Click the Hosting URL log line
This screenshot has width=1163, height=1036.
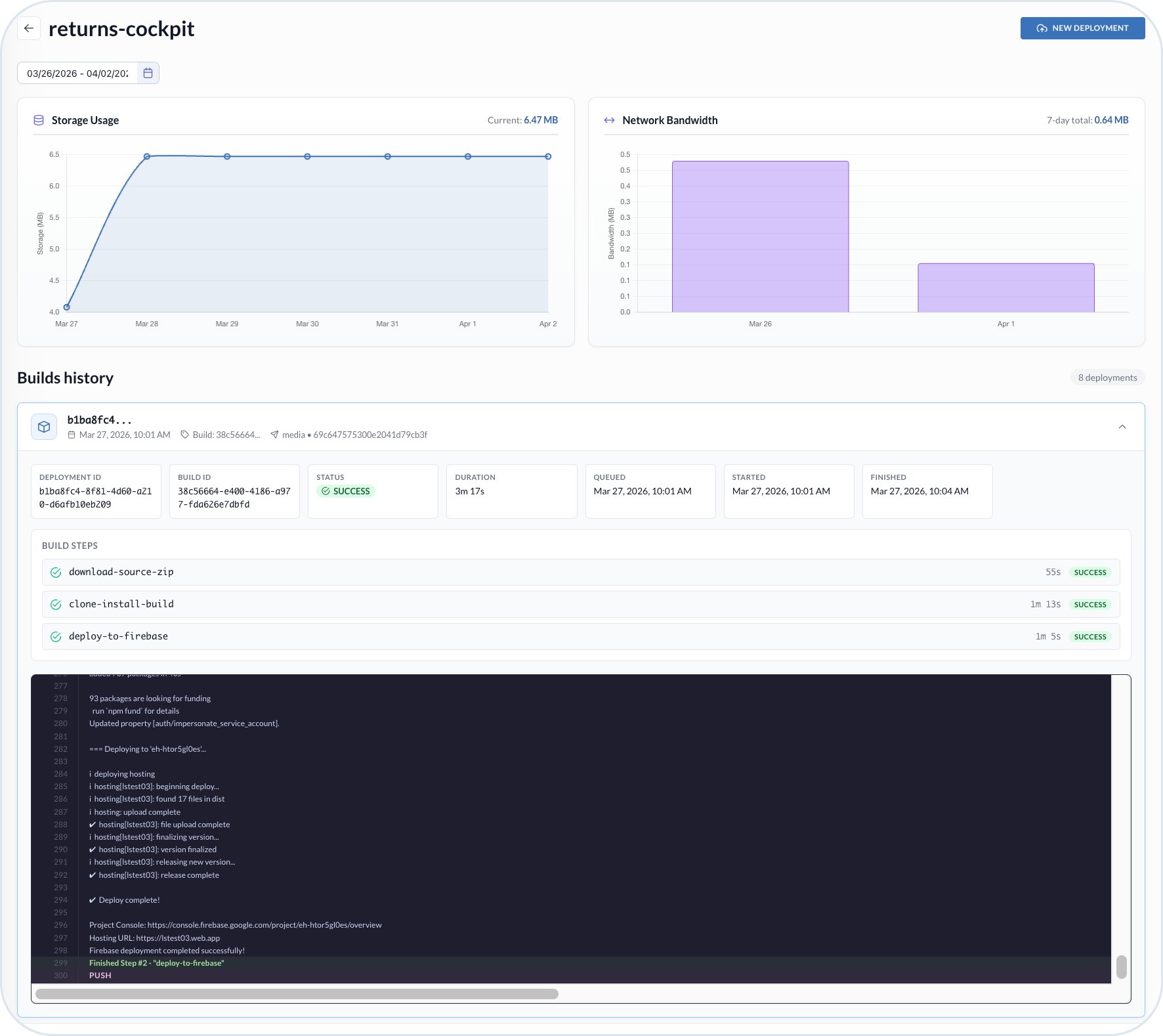(x=155, y=938)
